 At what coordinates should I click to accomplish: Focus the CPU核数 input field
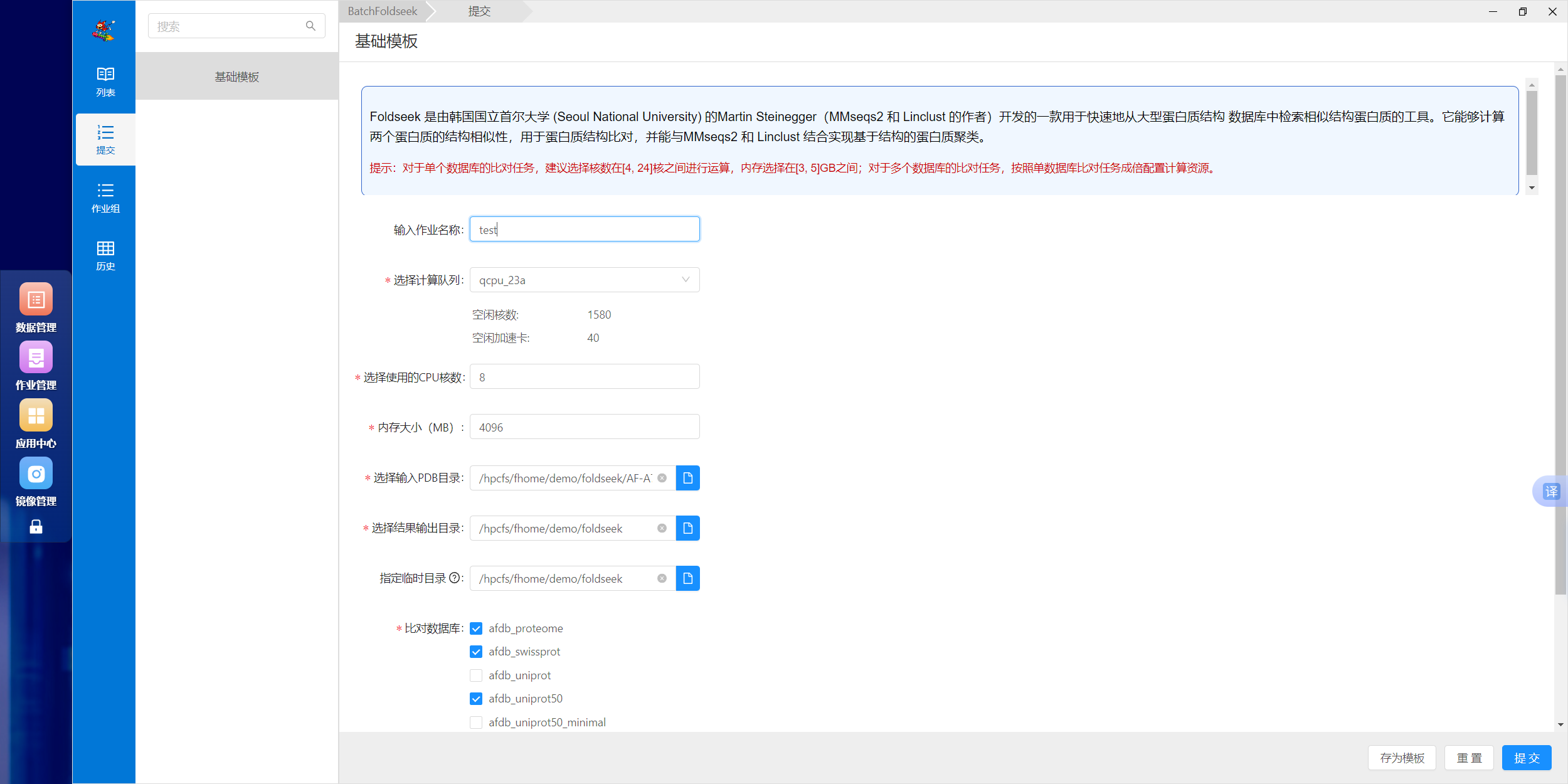coord(585,377)
